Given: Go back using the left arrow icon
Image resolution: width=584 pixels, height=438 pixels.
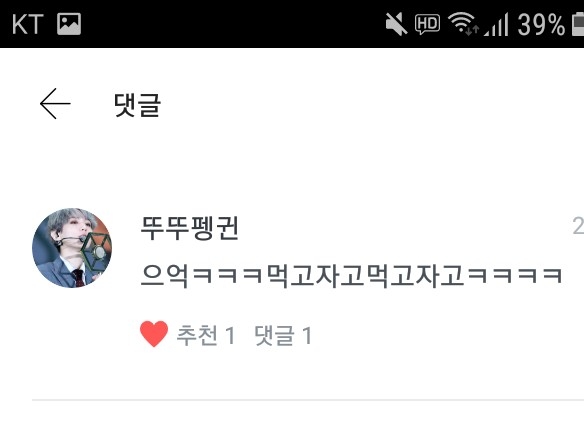Looking at the screenshot, I should click(x=55, y=104).
